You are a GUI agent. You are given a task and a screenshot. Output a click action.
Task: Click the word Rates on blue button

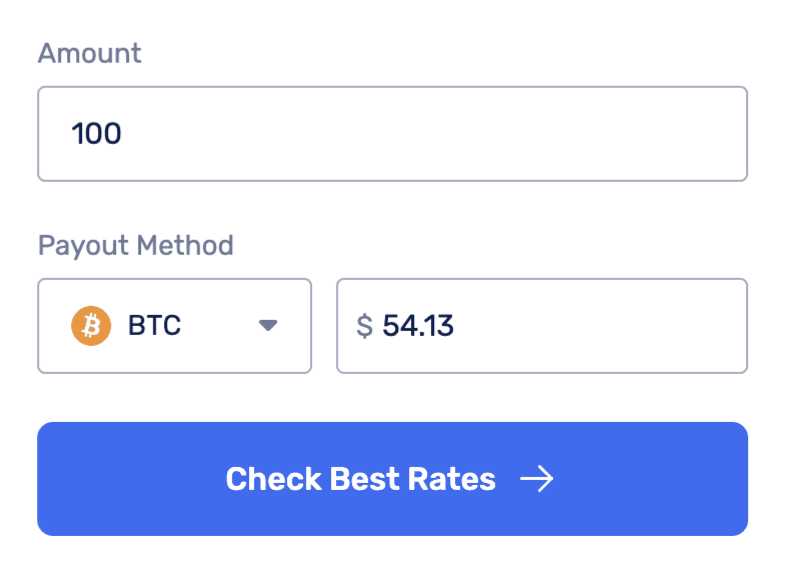(x=455, y=479)
